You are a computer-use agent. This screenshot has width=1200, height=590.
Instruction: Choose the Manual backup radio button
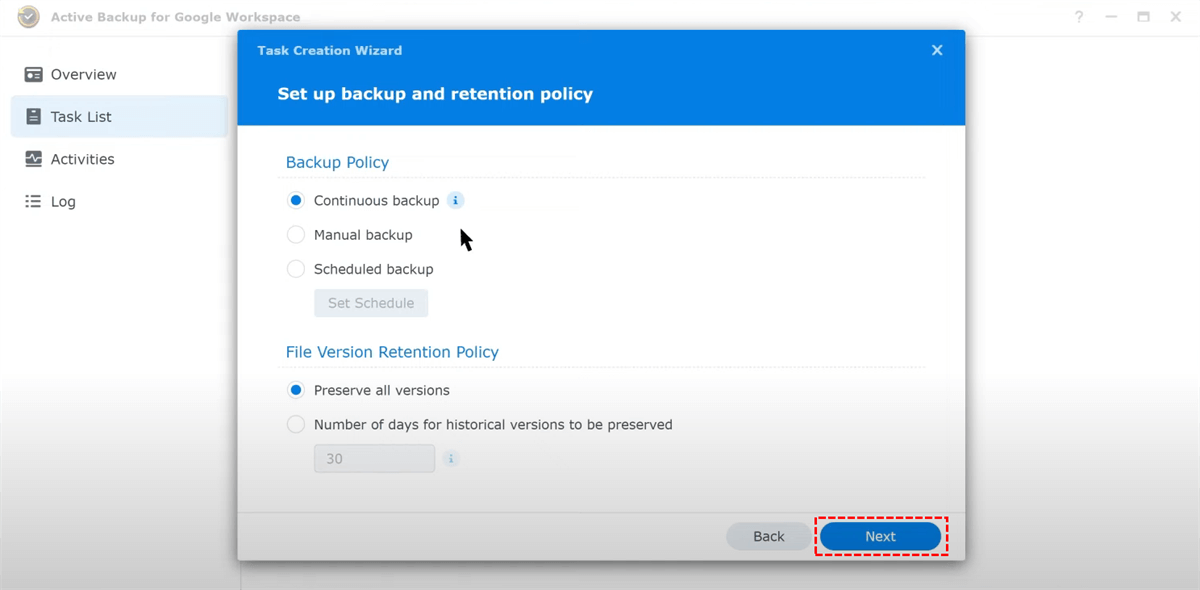(296, 235)
